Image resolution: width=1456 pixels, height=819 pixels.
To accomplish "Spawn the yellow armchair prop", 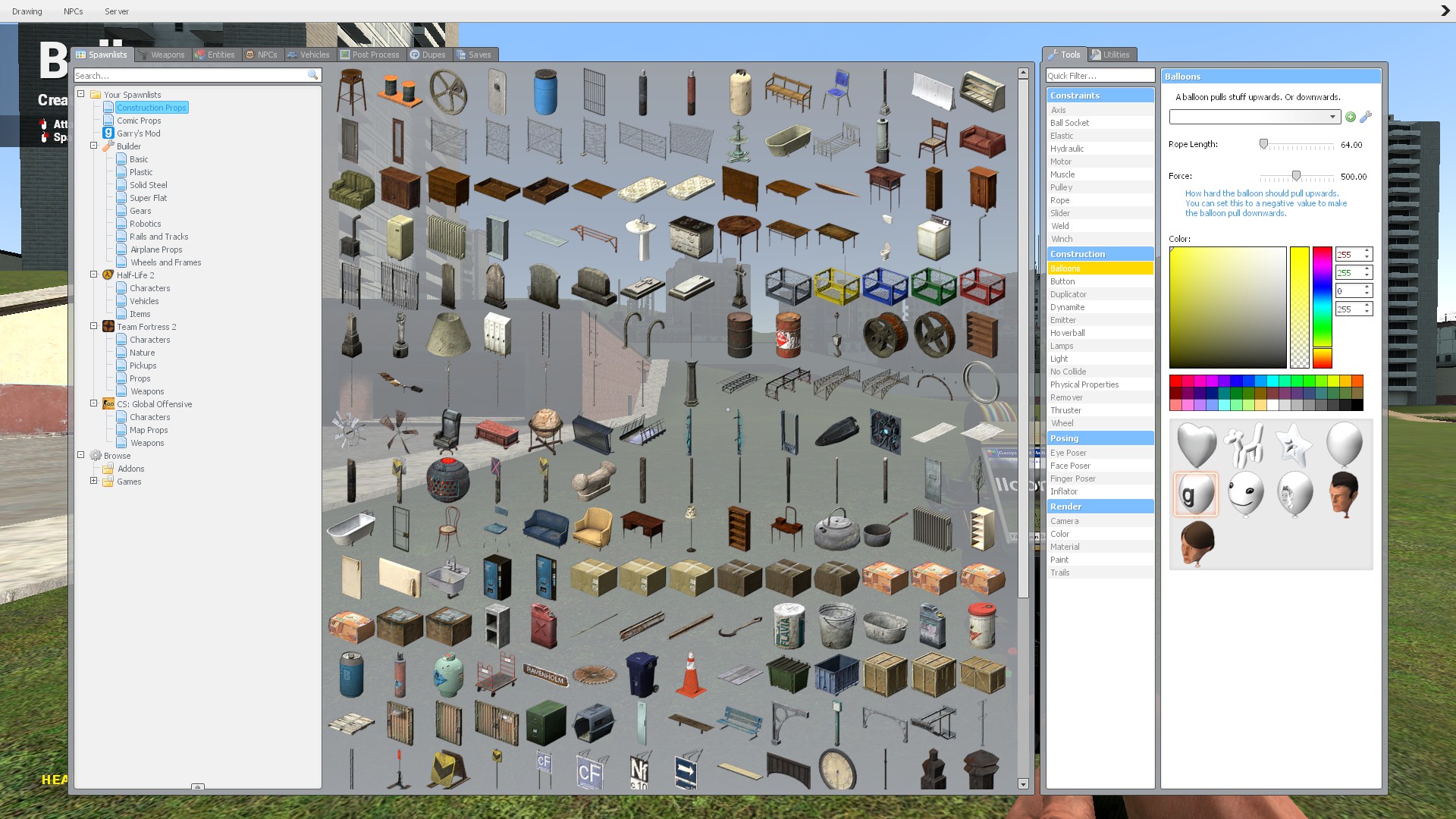I will click(594, 529).
